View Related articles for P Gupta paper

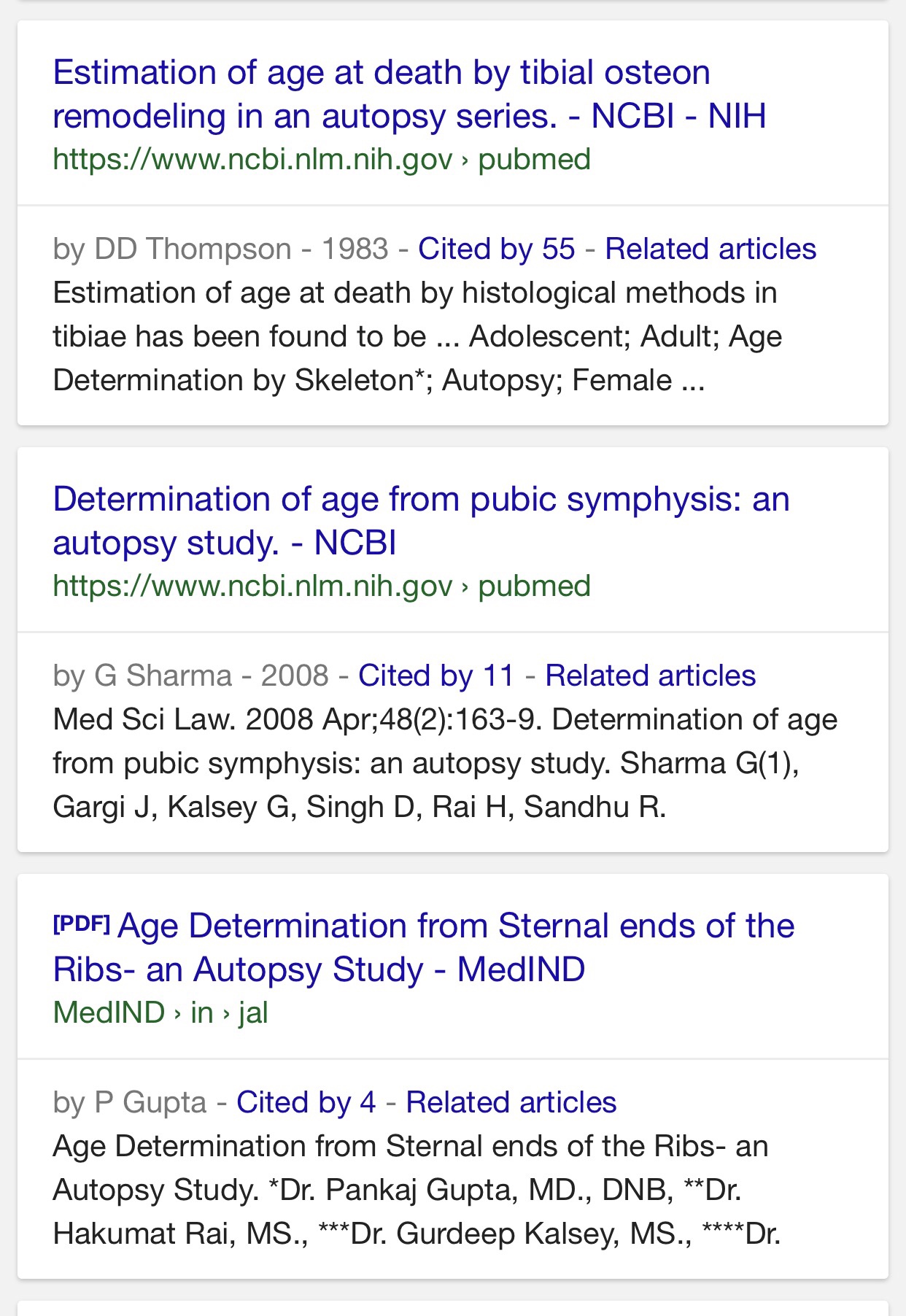pyautogui.click(x=511, y=1103)
